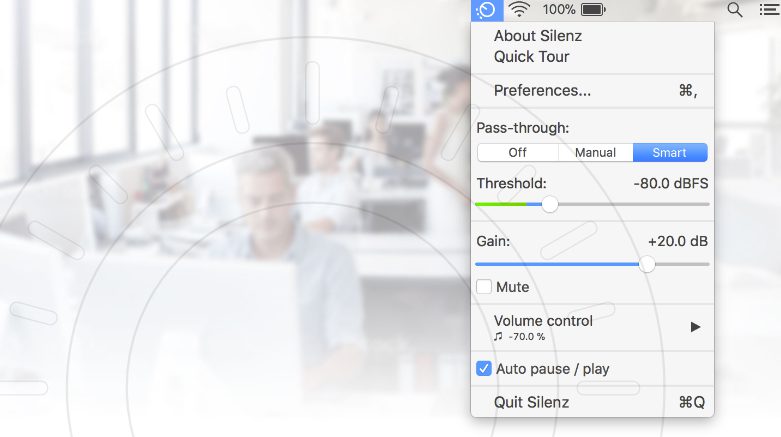Open the Volume control submenu
Viewport: 781px width, 437px height.
tap(544, 322)
